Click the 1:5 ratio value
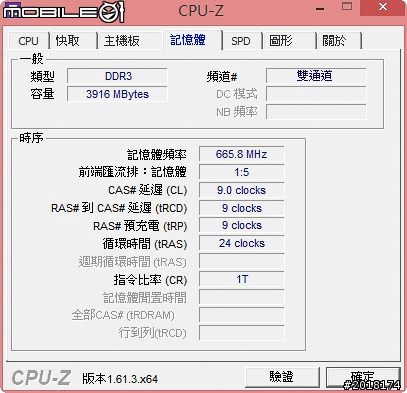This screenshot has height=393, width=407. pyautogui.click(x=242, y=172)
